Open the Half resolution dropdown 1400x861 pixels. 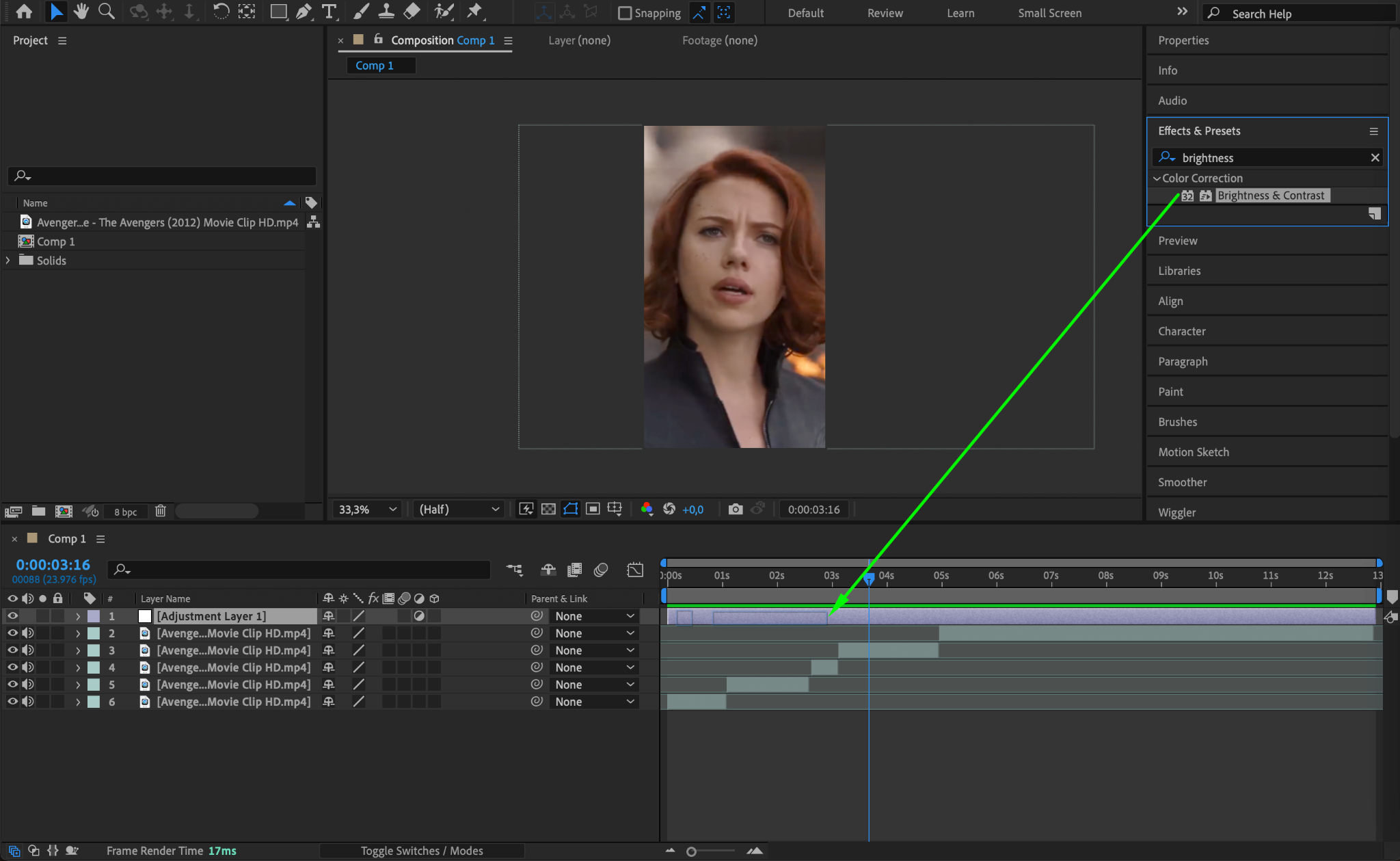pyautogui.click(x=459, y=509)
